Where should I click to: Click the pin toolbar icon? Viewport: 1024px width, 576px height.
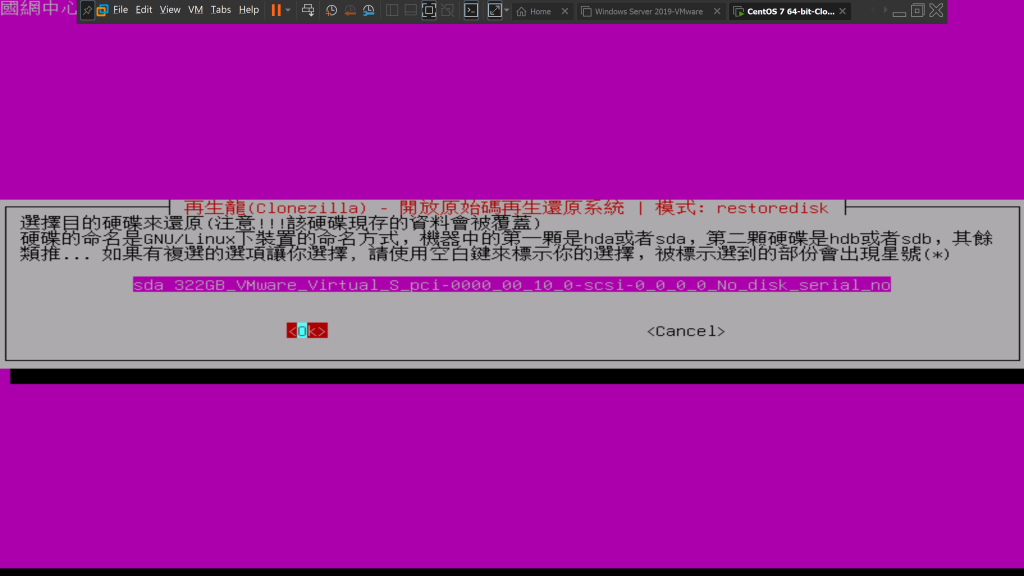pyautogui.click(x=87, y=10)
